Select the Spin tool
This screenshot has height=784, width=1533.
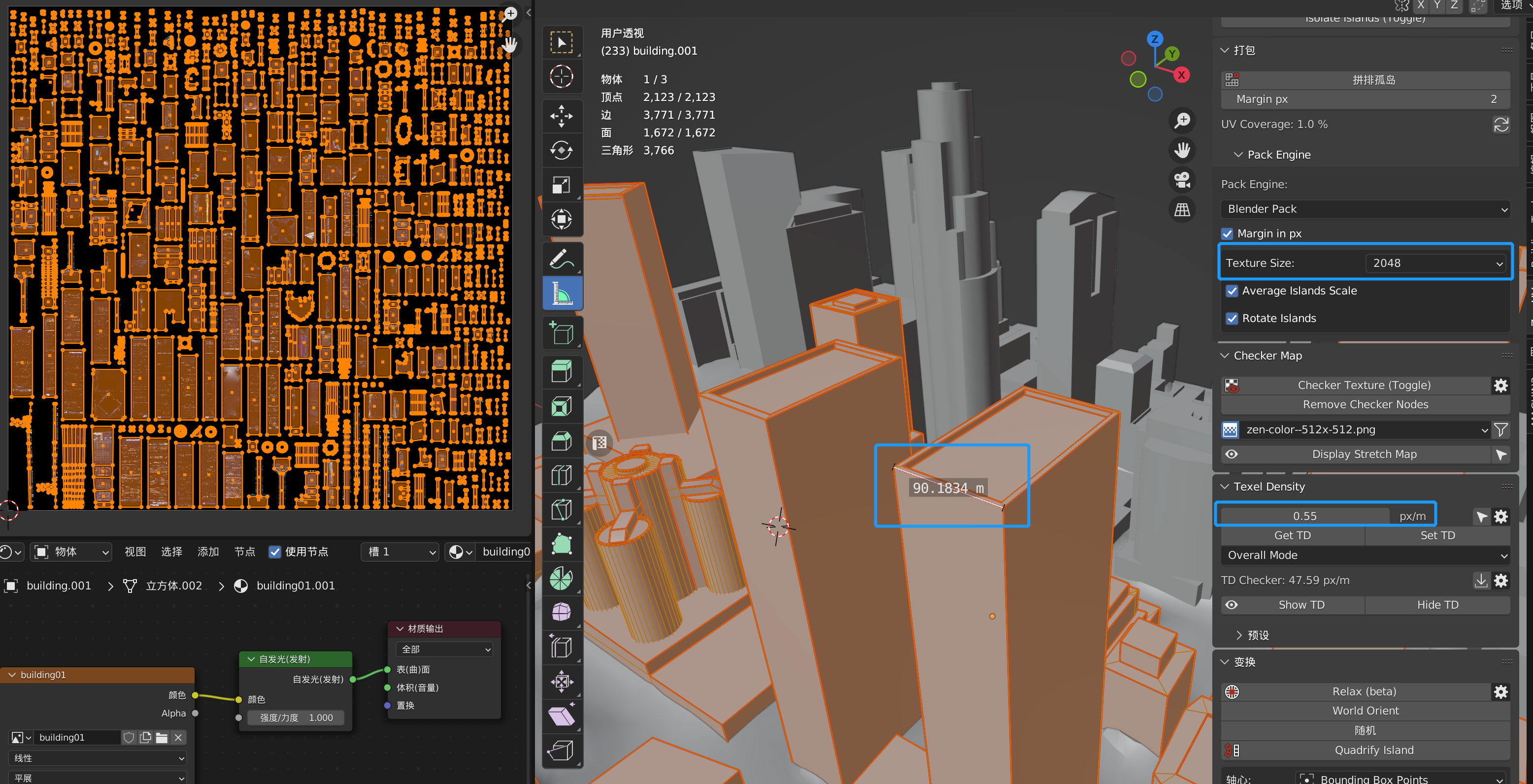561,578
